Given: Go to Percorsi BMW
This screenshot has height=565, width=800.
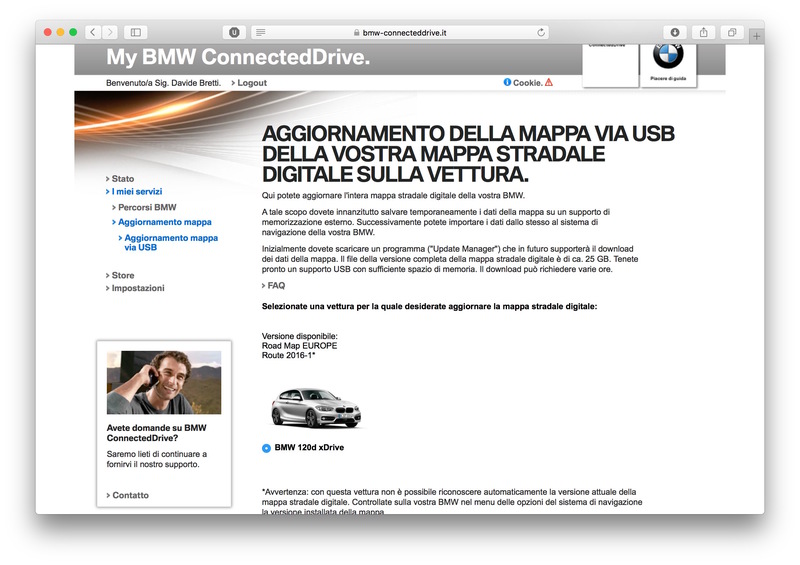Looking at the screenshot, I should (x=147, y=207).
